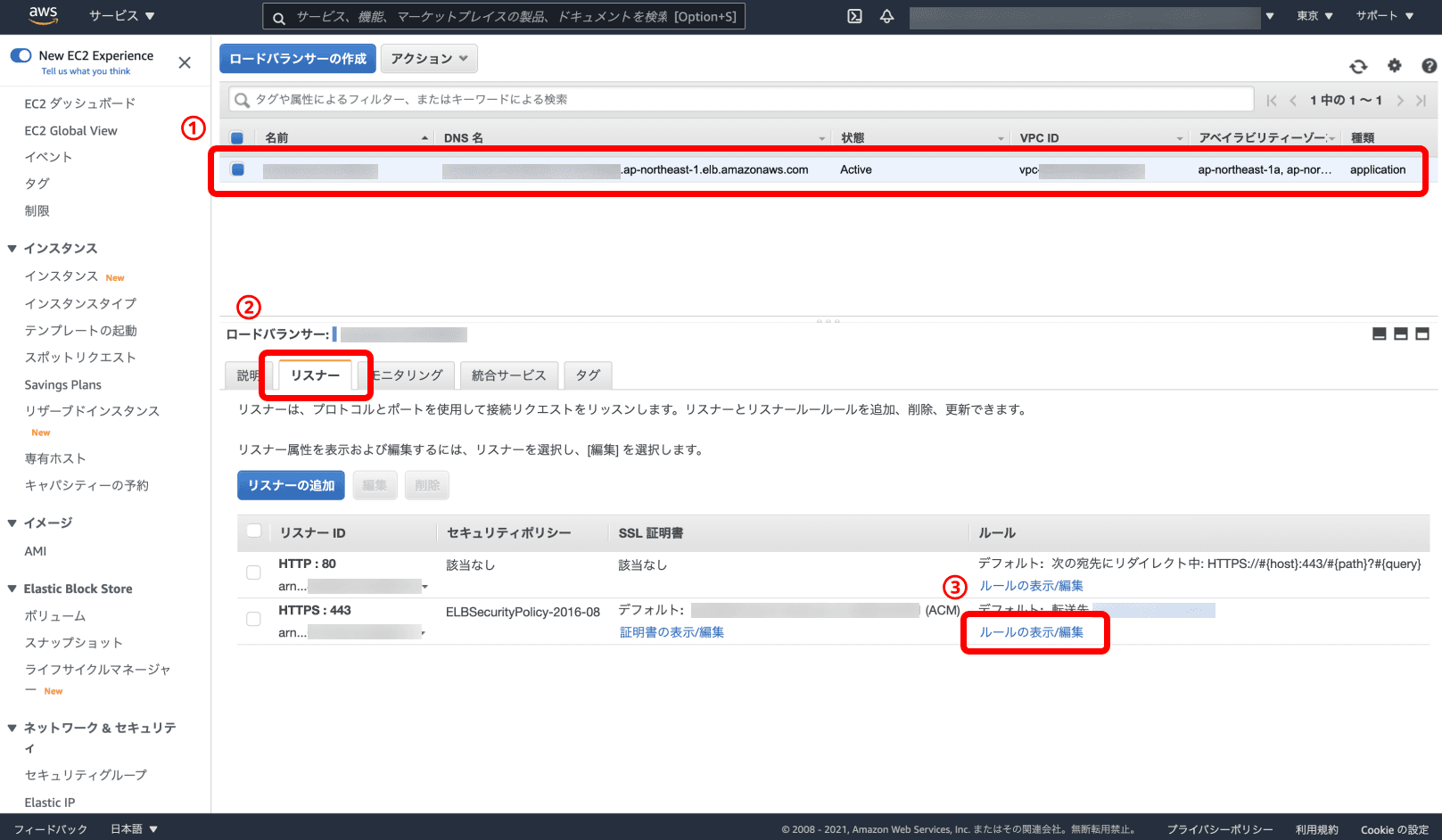Click the refresh load balancers icon
The width and height of the screenshot is (1442, 840).
coord(1358,66)
